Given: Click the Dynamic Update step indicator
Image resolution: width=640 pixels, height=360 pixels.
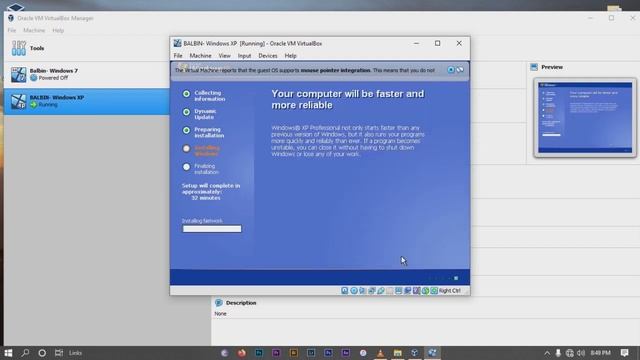Looking at the screenshot, I should point(186,112).
